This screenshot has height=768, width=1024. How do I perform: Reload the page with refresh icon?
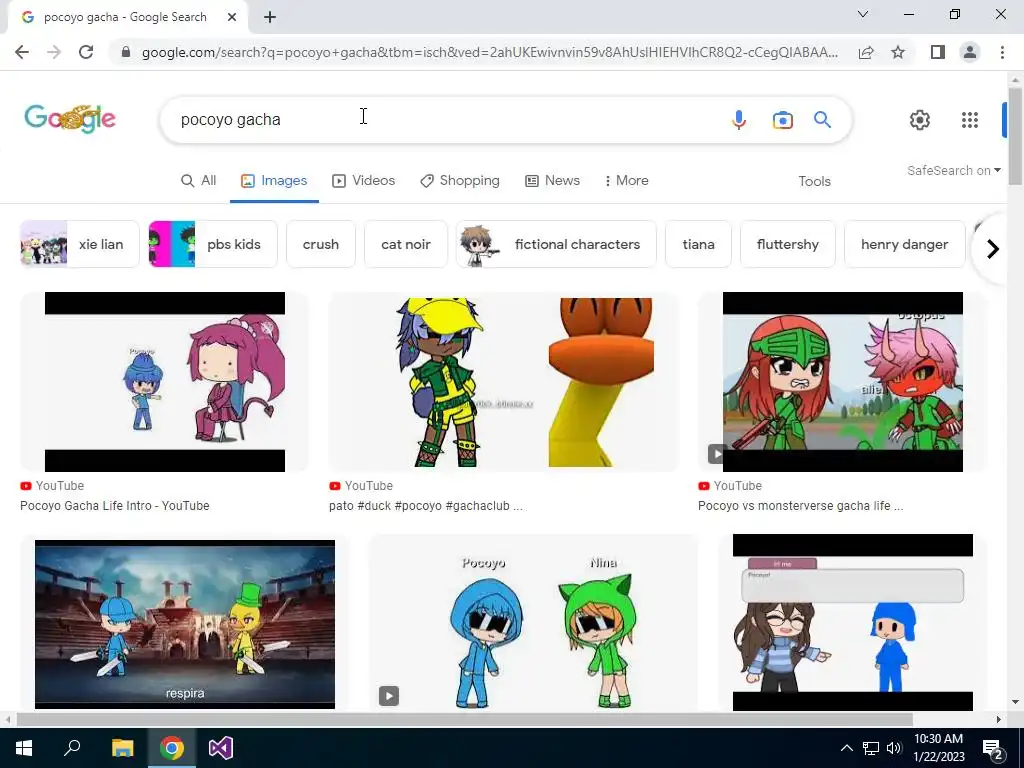click(86, 52)
